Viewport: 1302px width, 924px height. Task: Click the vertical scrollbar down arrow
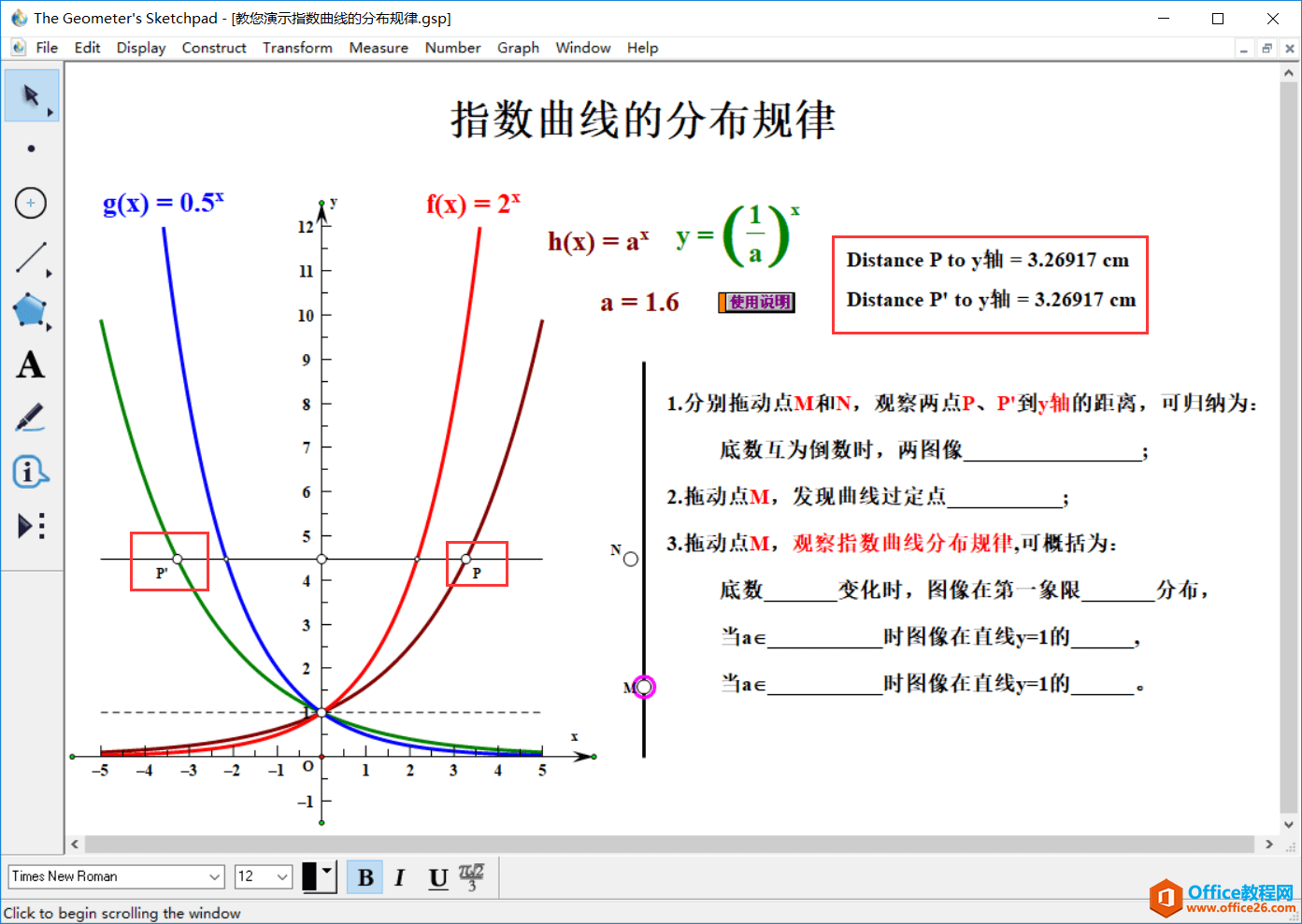pyautogui.click(x=1290, y=824)
